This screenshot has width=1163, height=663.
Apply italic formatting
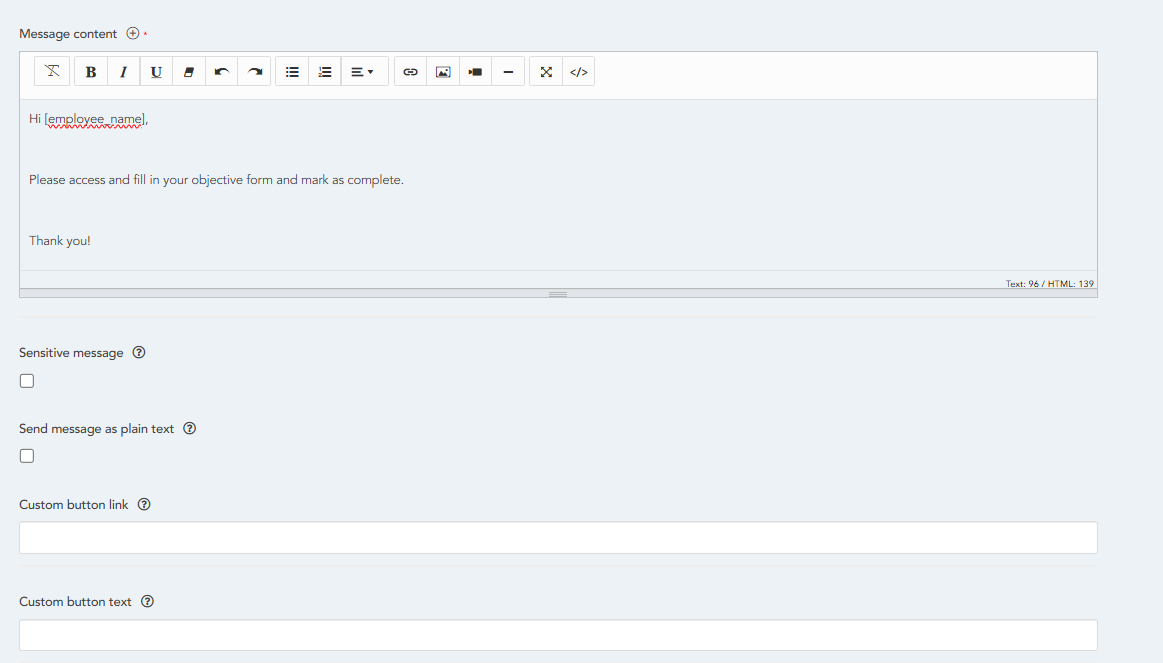(x=123, y=72)
